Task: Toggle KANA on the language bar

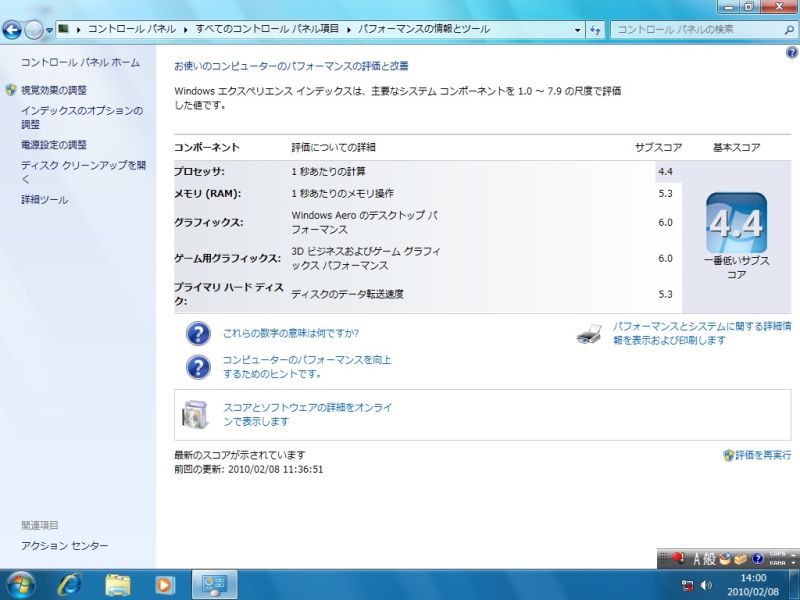Action: [x=777, y=563]
